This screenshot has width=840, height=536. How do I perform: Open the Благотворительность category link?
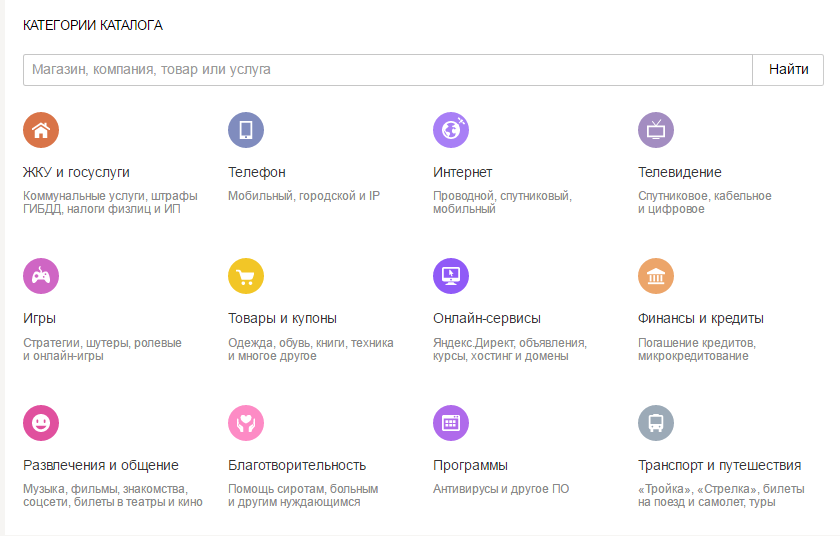coord(297,465)
